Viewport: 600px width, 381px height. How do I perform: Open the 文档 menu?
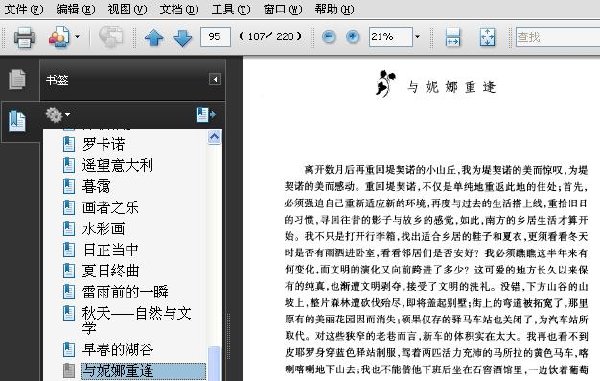[x=179, y=9]
